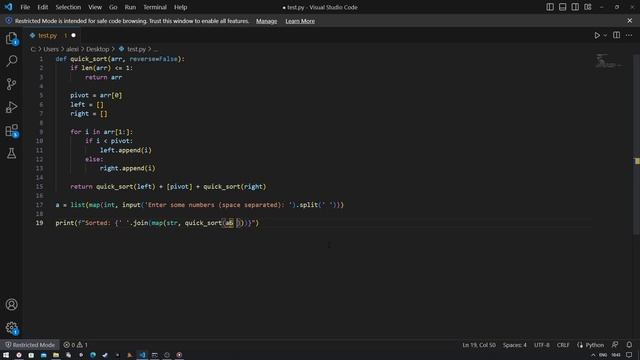Click the editor vertical scrollbar
This screenshot has height=360, width=640.
point(636,144)
